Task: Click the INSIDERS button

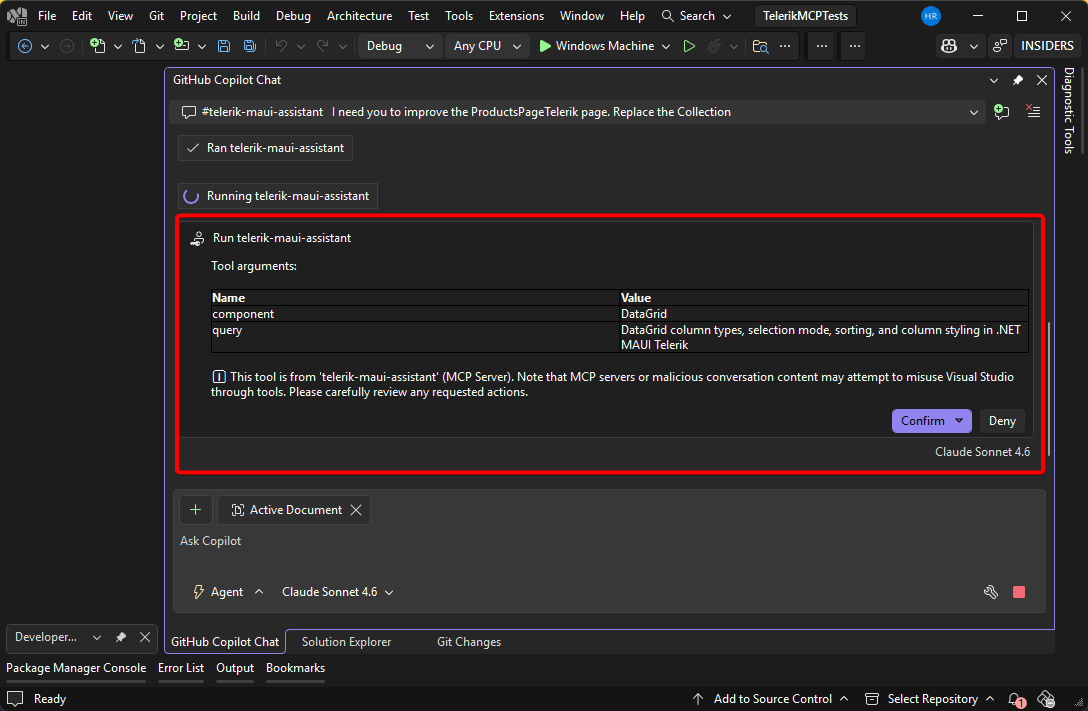Action: tap(1047, 46)
